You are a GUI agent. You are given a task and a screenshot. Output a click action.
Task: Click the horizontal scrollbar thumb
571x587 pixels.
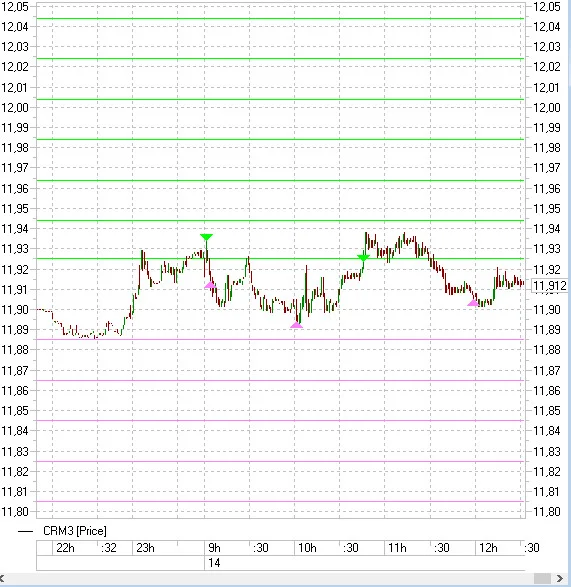[542, 578]
